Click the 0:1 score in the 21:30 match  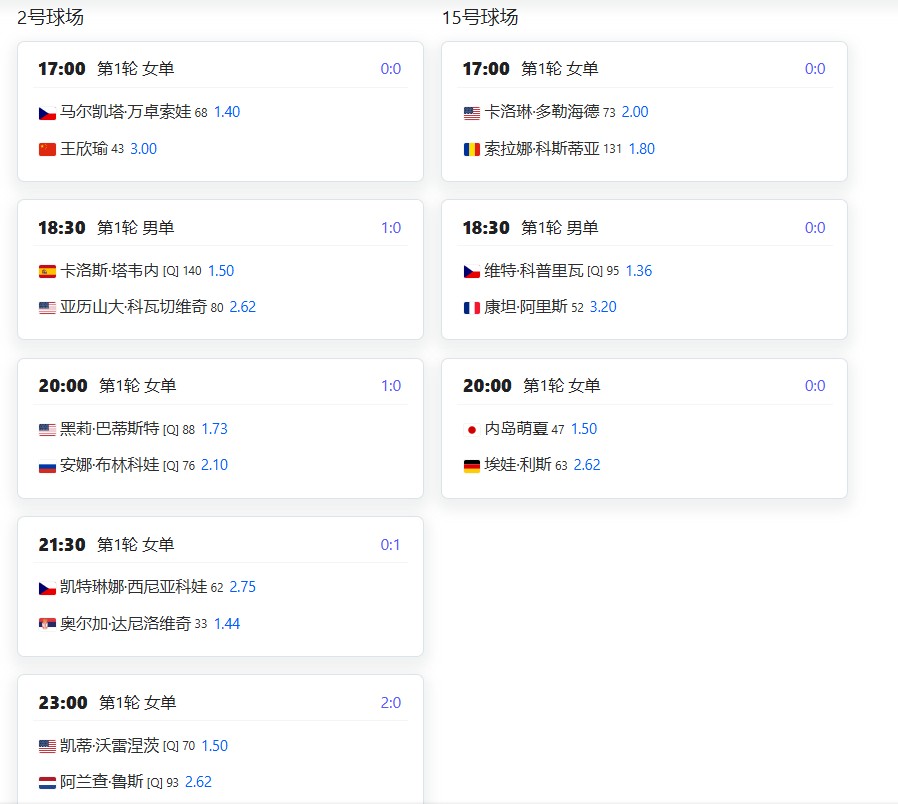[x=390, y=545]
